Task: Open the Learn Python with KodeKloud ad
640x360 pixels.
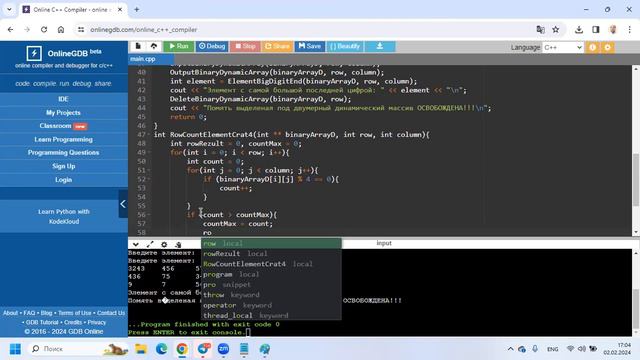Action: tap(64, 216)
